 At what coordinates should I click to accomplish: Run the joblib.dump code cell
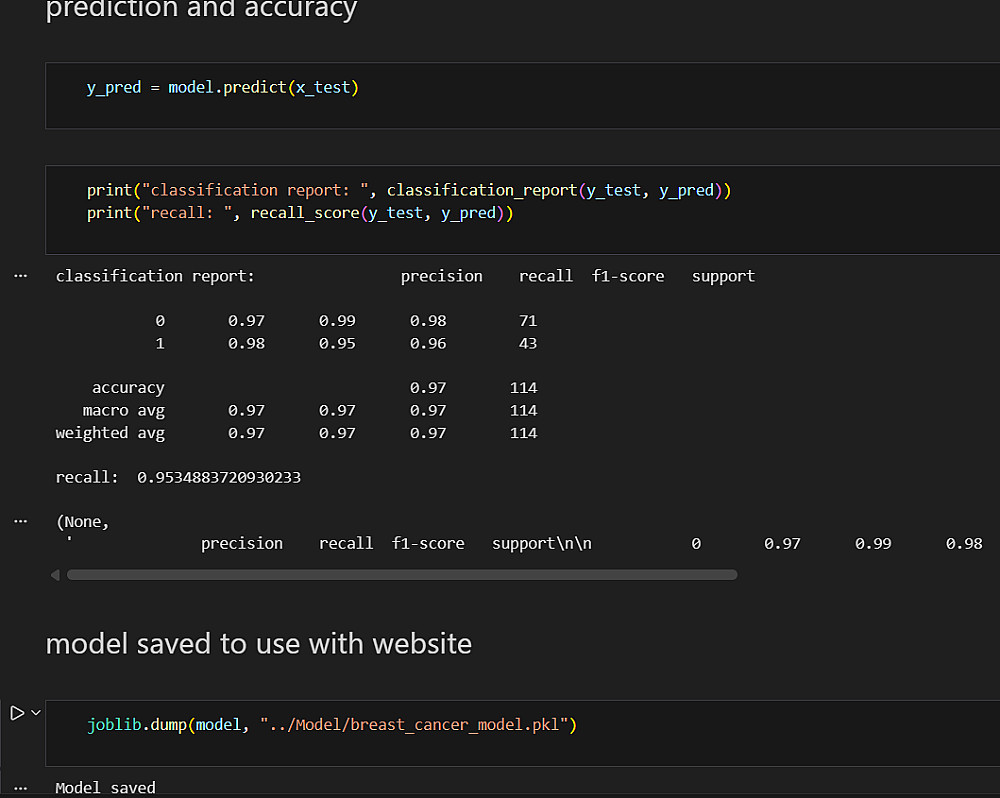point(16,713)
